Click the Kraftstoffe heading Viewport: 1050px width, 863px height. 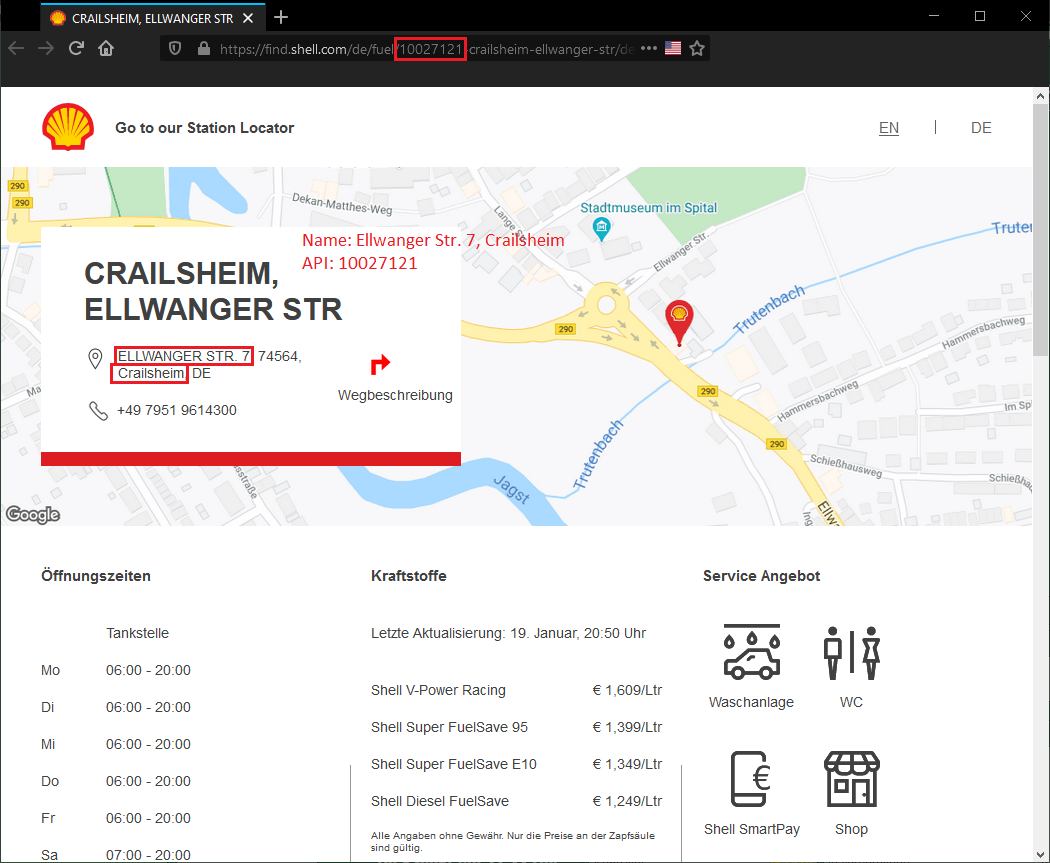(x=408, y=576)
